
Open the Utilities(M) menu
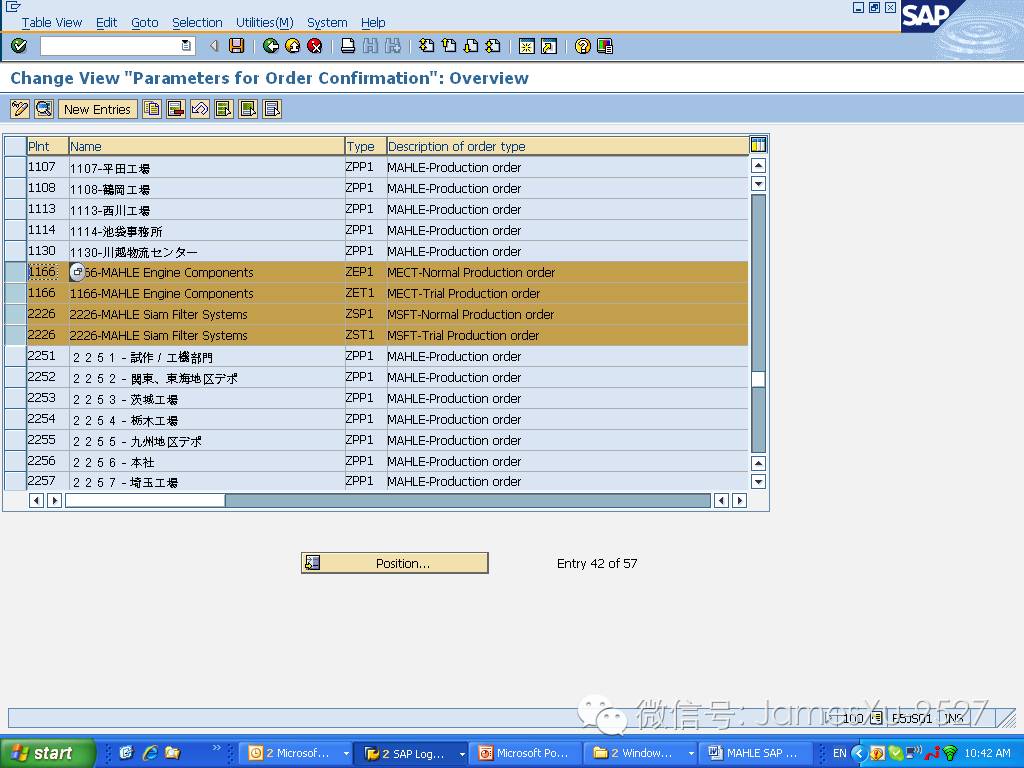pos(264,23)
